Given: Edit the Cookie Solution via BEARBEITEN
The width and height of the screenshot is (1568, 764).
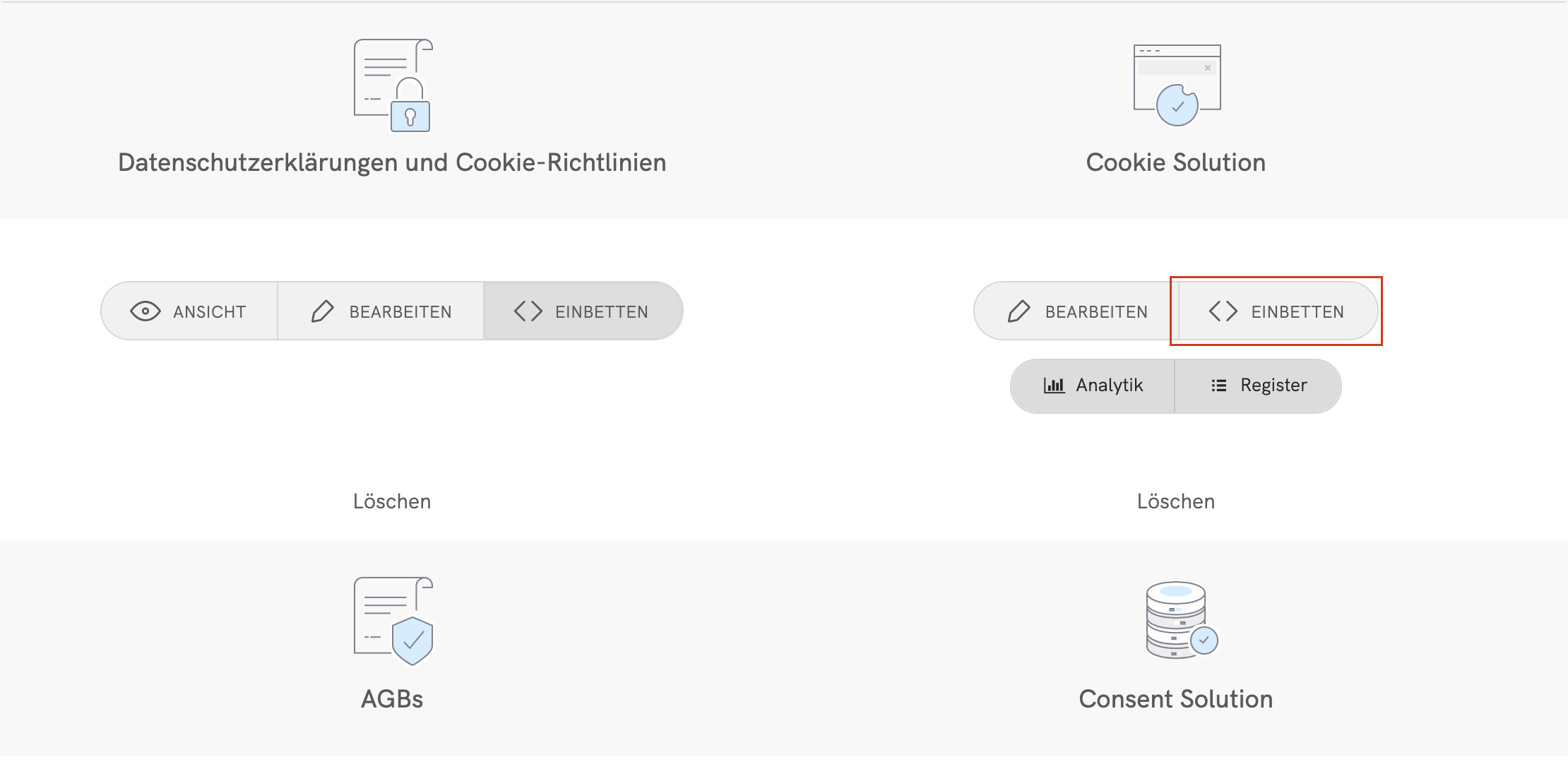Looking at the screenshot, I should [x=1076, y=311].
